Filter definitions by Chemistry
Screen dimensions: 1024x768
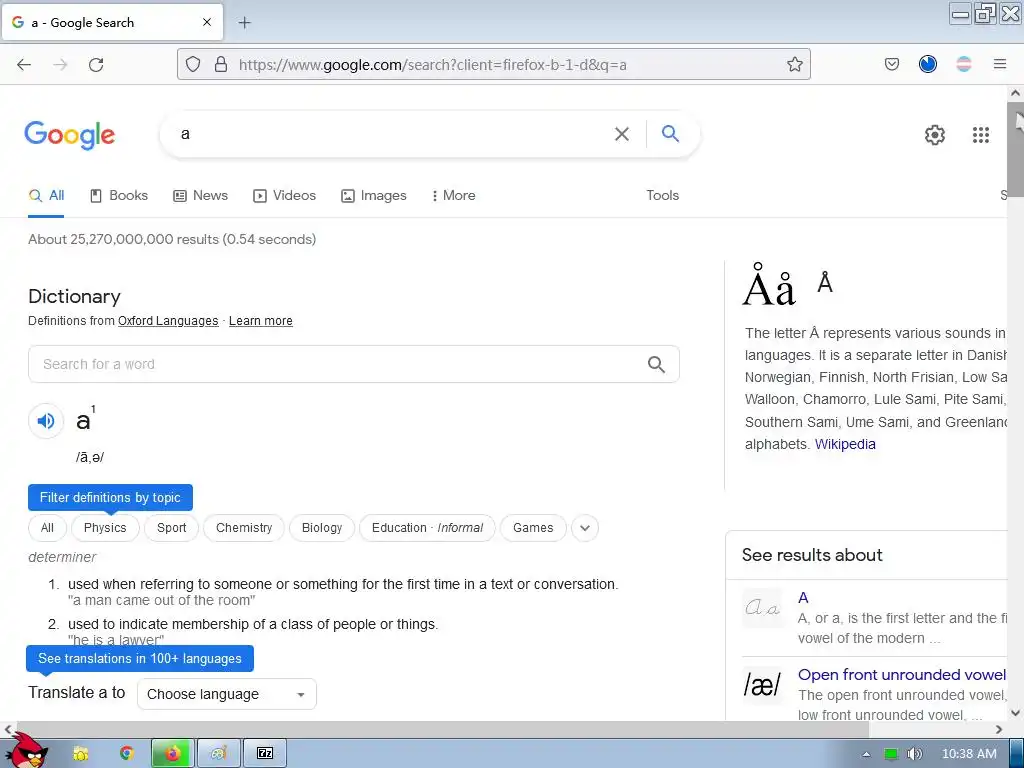pyautogui.click(x=244, y=528)
